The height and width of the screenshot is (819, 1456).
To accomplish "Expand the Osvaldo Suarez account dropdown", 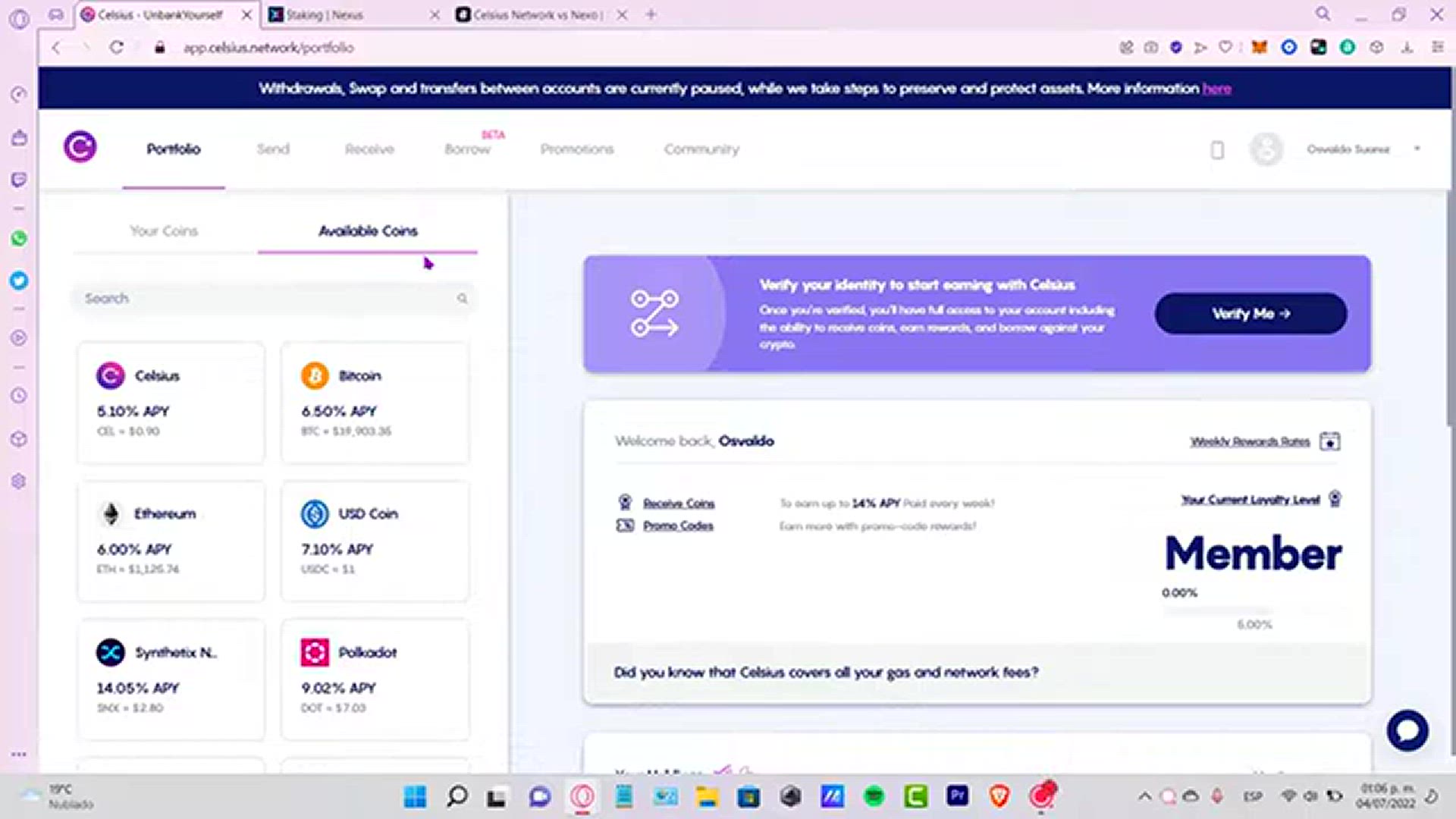I will point(1417,149).
